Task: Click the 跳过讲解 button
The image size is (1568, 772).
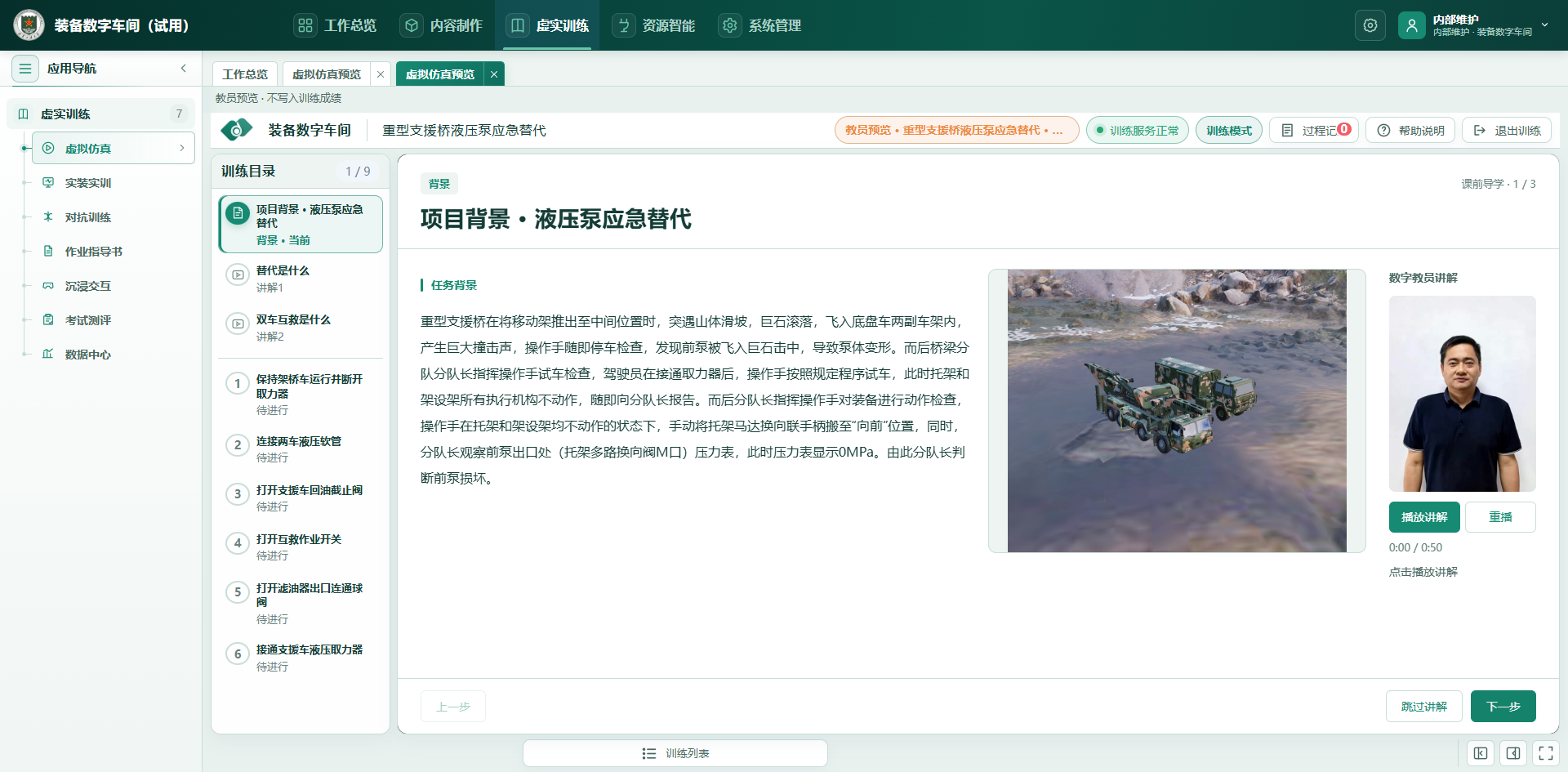Action: (1423, 707)
